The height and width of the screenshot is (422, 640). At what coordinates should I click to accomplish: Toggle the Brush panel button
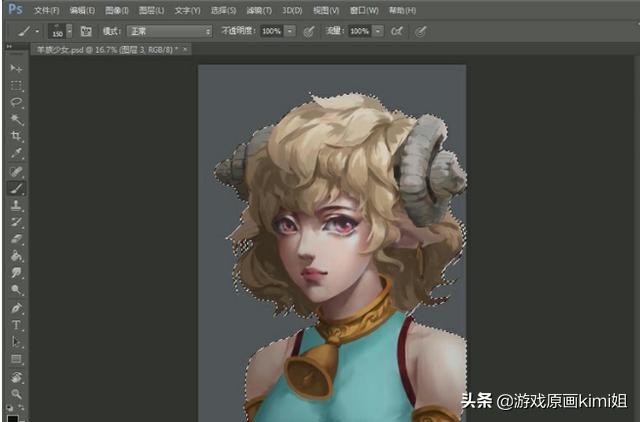pos(86,31)
